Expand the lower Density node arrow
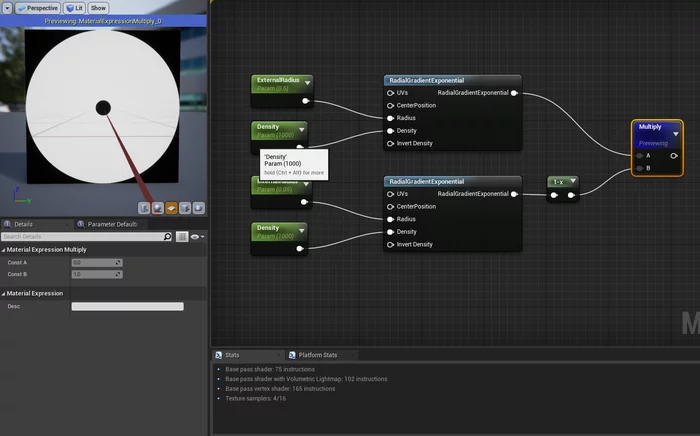This screenshot has height=436, width=700. click(302, 231)
